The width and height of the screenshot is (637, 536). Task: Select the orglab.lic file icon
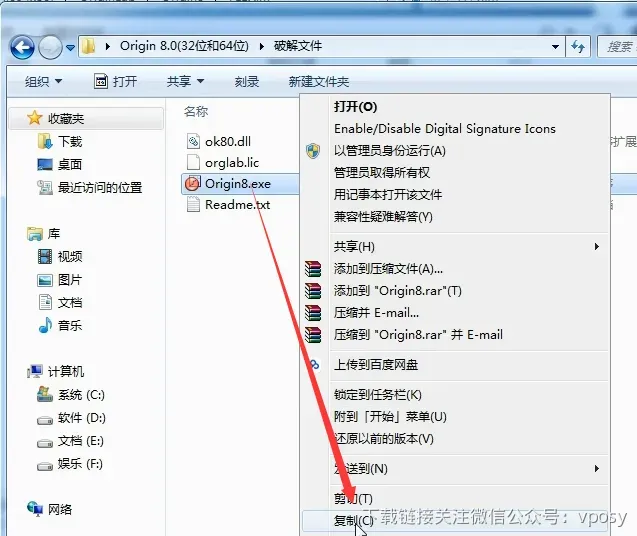pos(193,163)
